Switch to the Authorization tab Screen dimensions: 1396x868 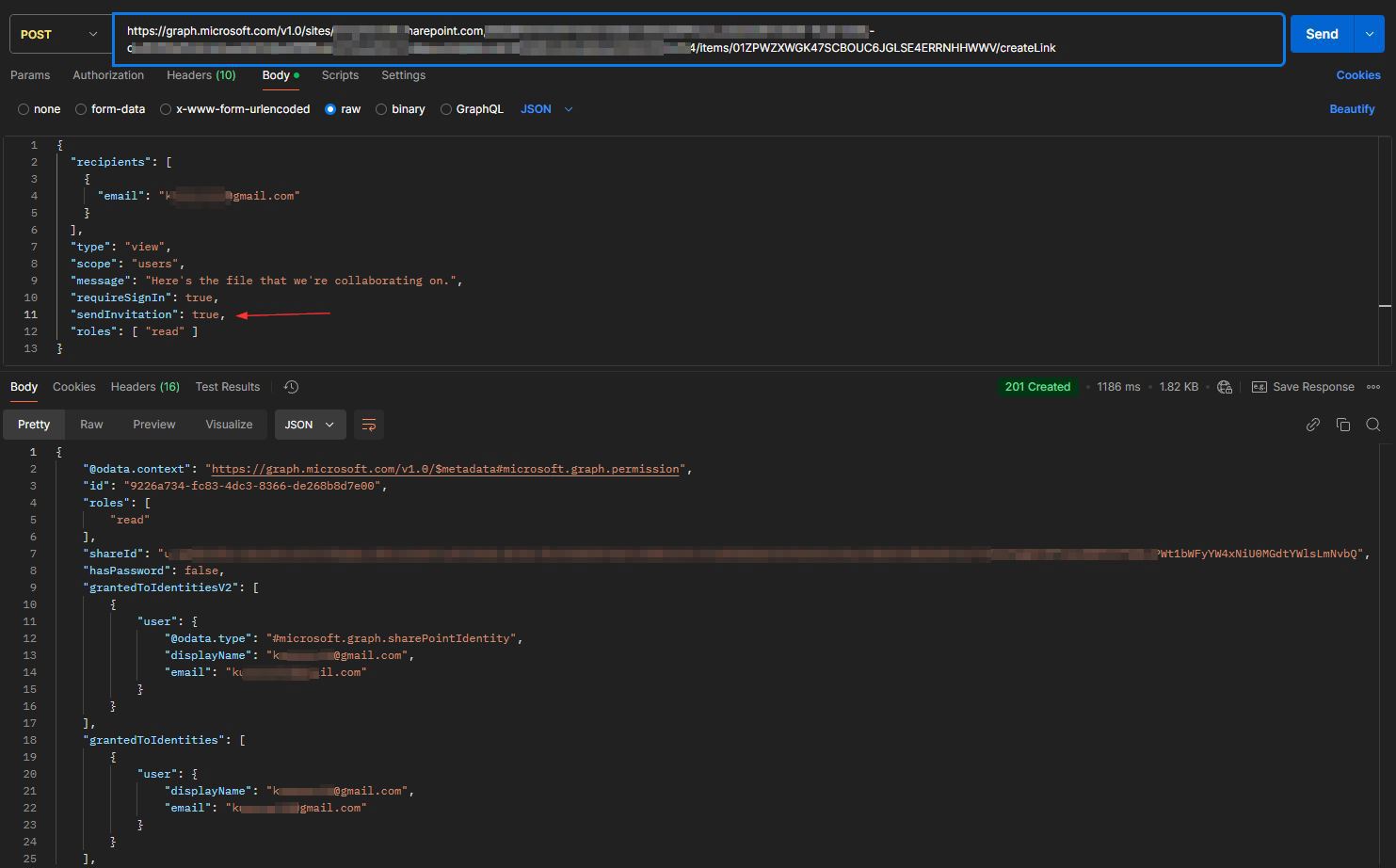click(x=108, y=75)
